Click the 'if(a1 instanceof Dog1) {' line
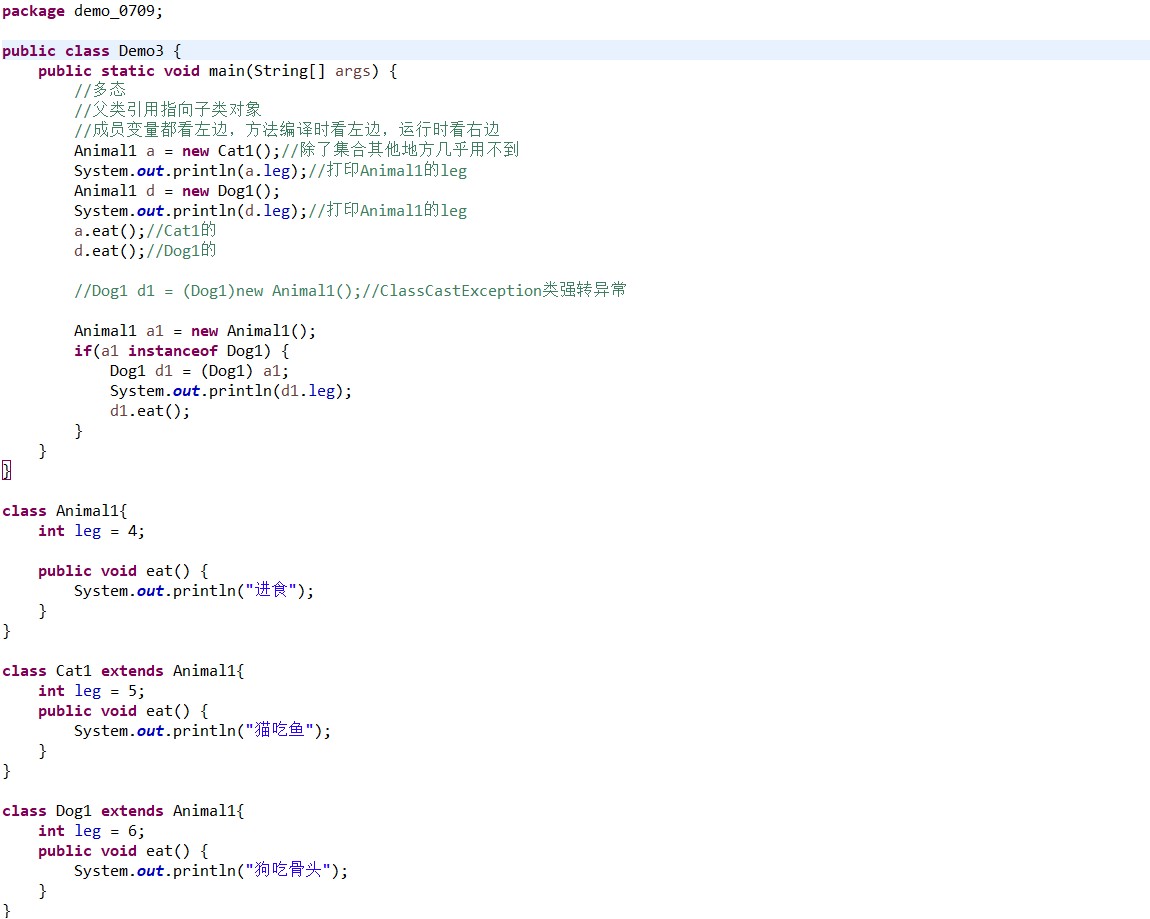This screenshot has width=1150, height=919. pos(181,351)
